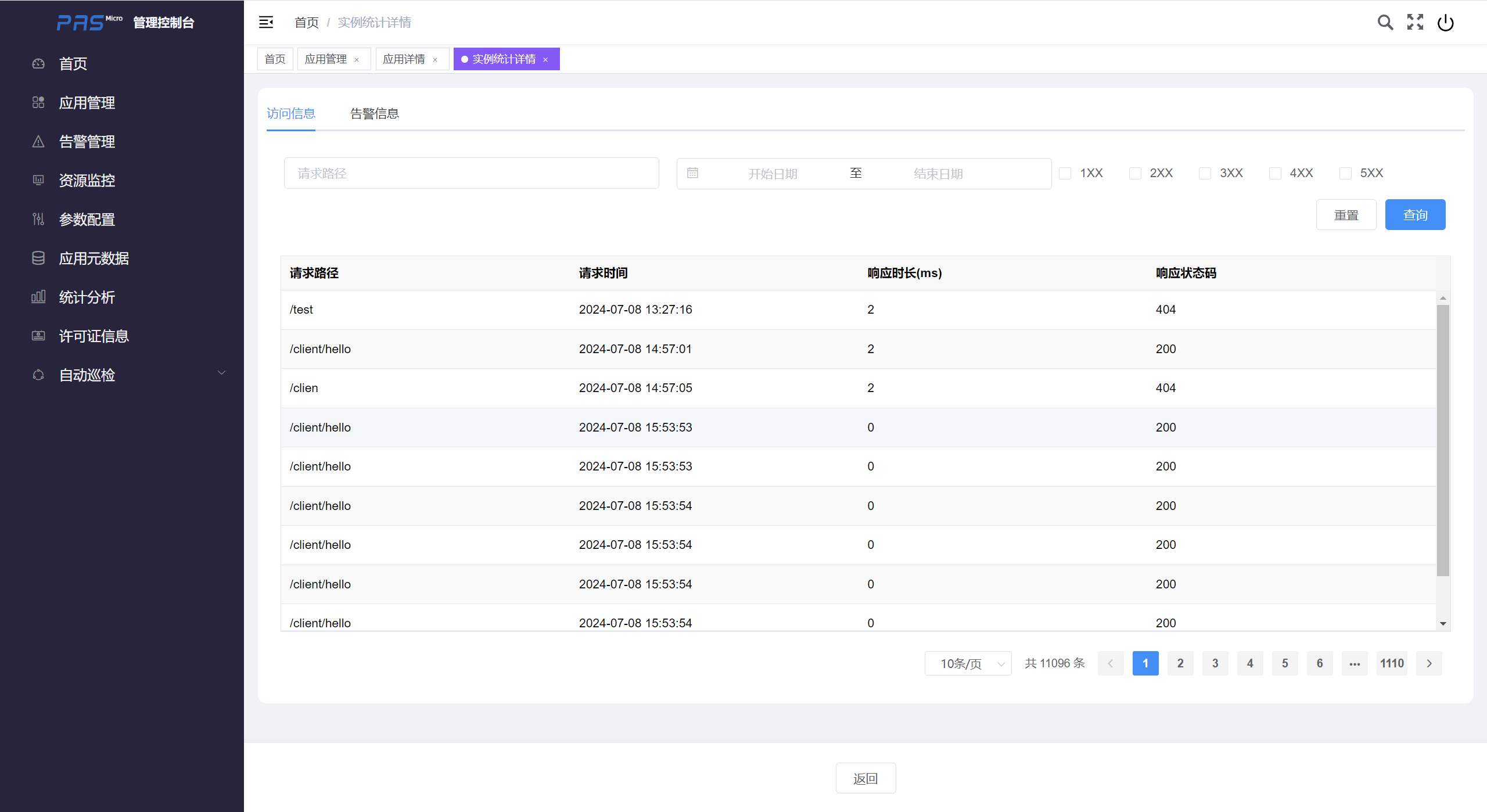This screenshot has width=1487, height=812.
Task: Focus the 请求路径 input field
Action: tap(471, 173)
